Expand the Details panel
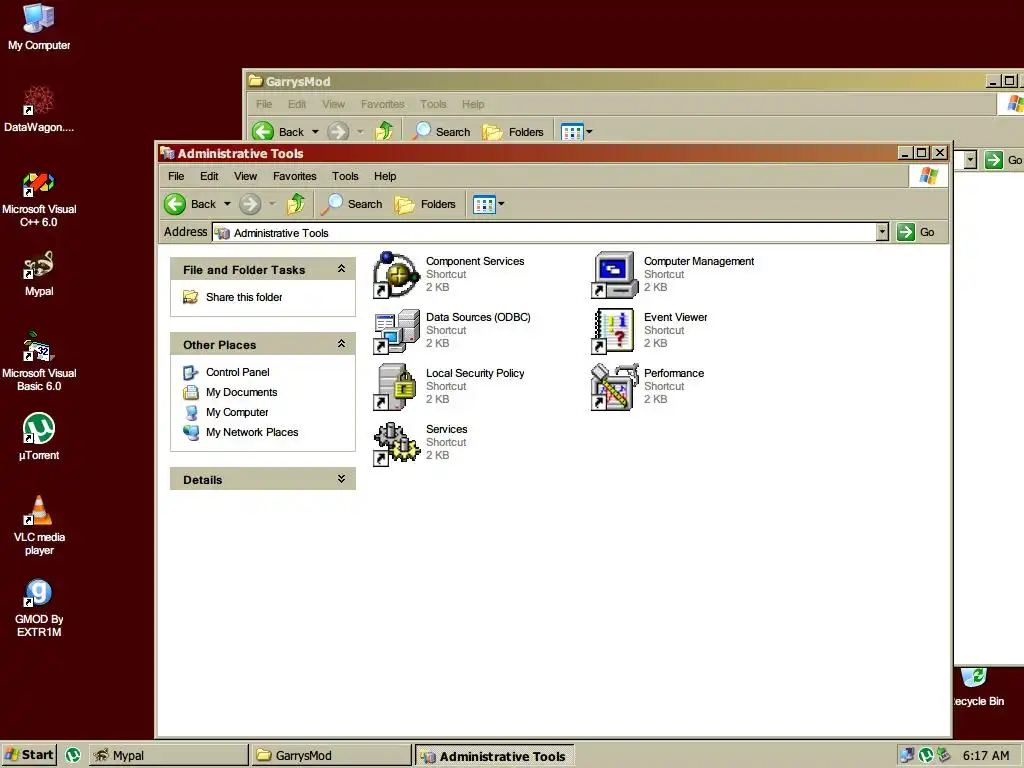1024x768 pixels. click(341, 479)
